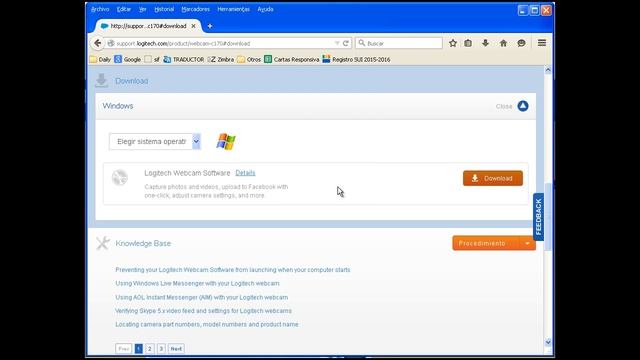Open Using Windows Live Messenger article
Viewport: 640px width, 360px height.
197,283
